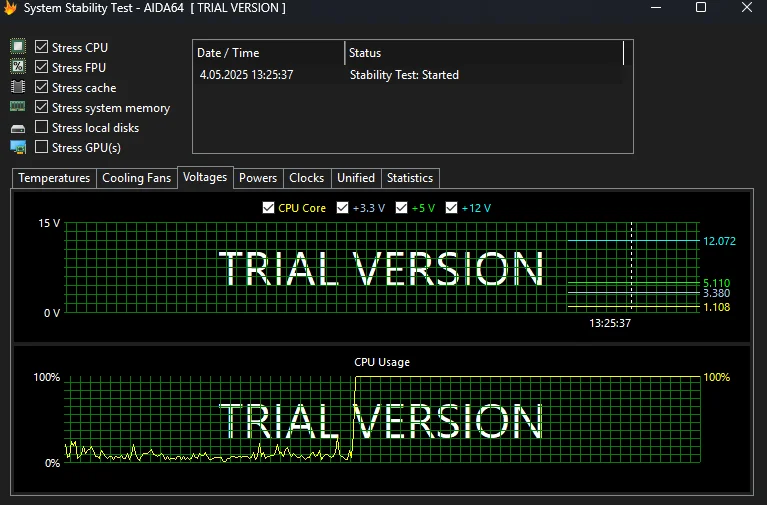This screenshot has height=505, width=767.
Task: Click the CPU chip icon beside Stress CPU
Action: click(x=18, y=46)
